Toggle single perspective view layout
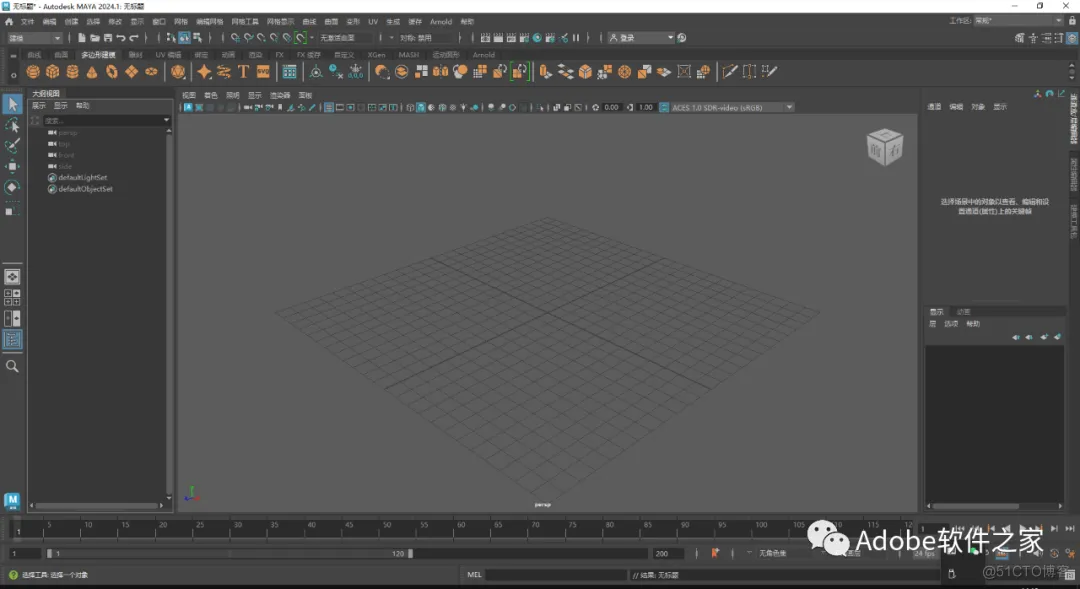This screenshot has height=589, width=1080. (x=12, y=277)
